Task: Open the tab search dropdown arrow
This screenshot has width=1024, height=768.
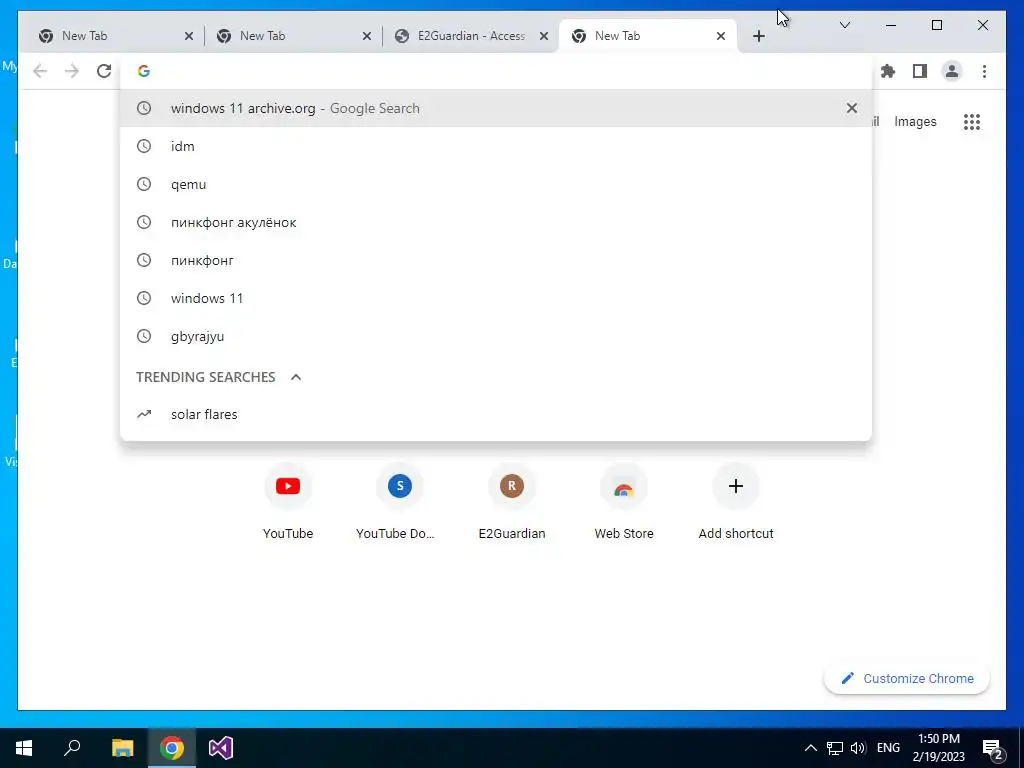Action: [x=844, y=25]
